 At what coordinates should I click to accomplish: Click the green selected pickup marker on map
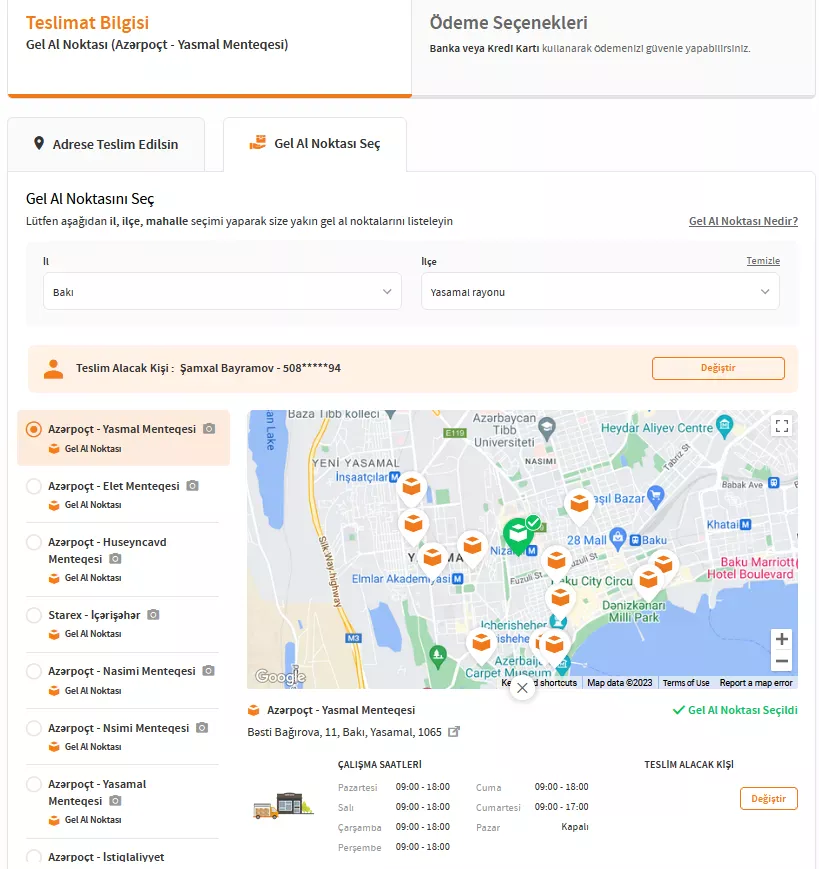tap(517, 536)
